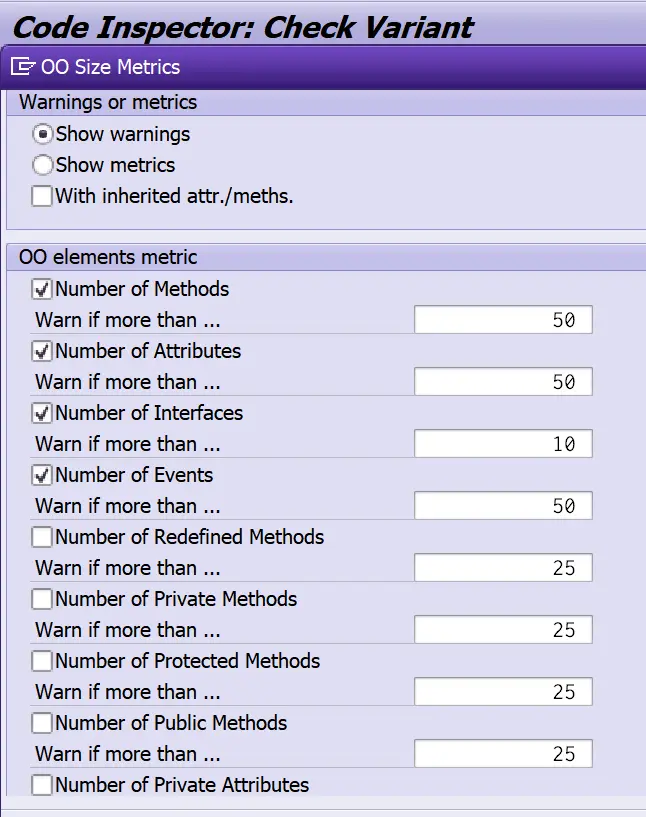Click the Private Methods threshold field
Image resolution: width=646 pixels, height=817 pixels.
click(502, 630)
